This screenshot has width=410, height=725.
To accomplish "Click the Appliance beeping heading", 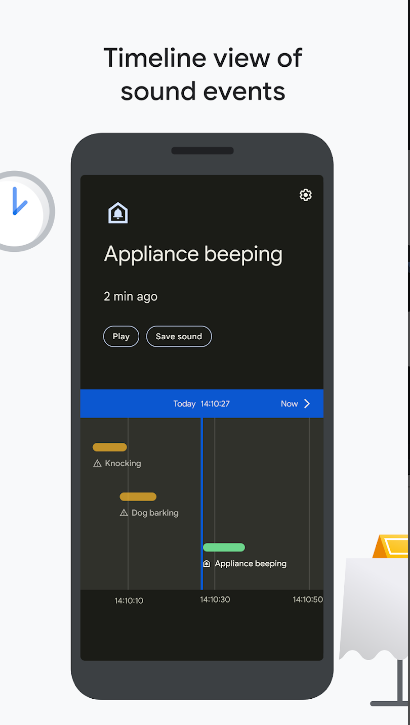I will (x=193, y=254).
